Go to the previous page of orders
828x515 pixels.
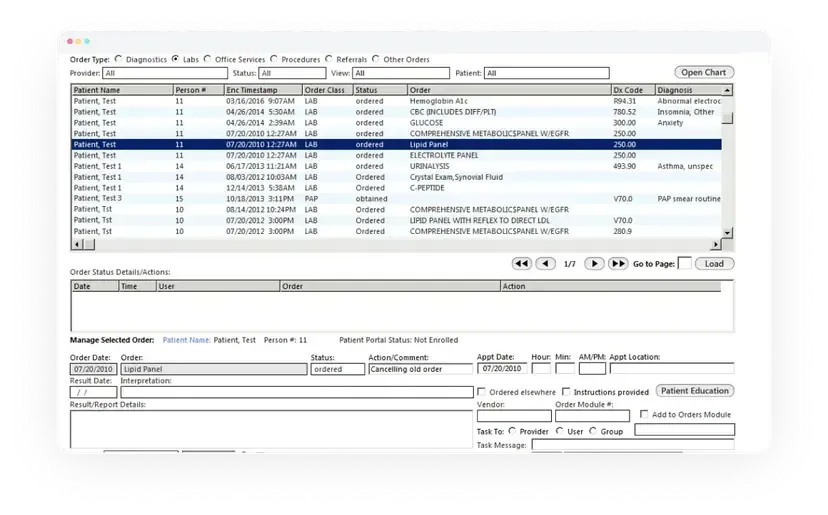[545, 264]
